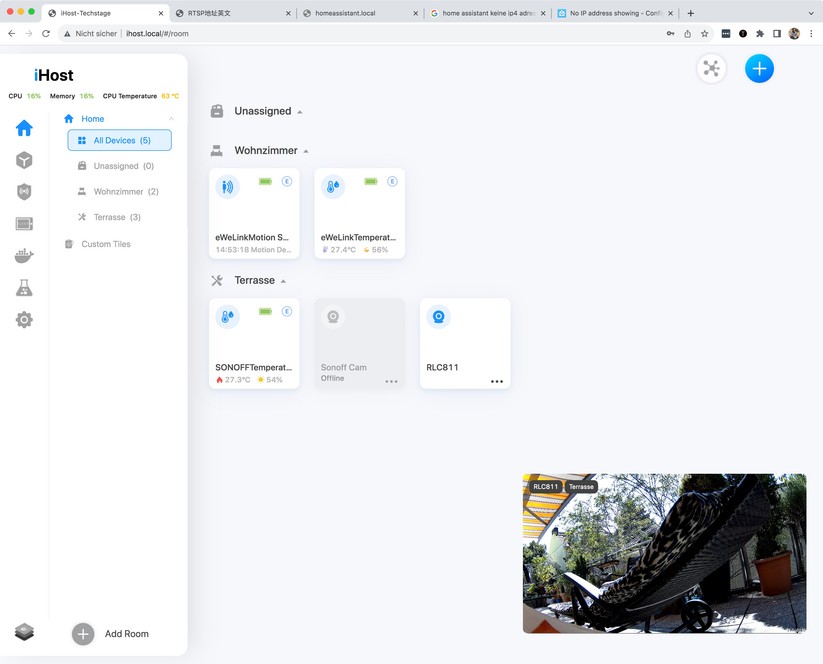Open the screen/cast panel icon in the sidebar
Viewport: 823px width, 664px height.
click(24, 224)
